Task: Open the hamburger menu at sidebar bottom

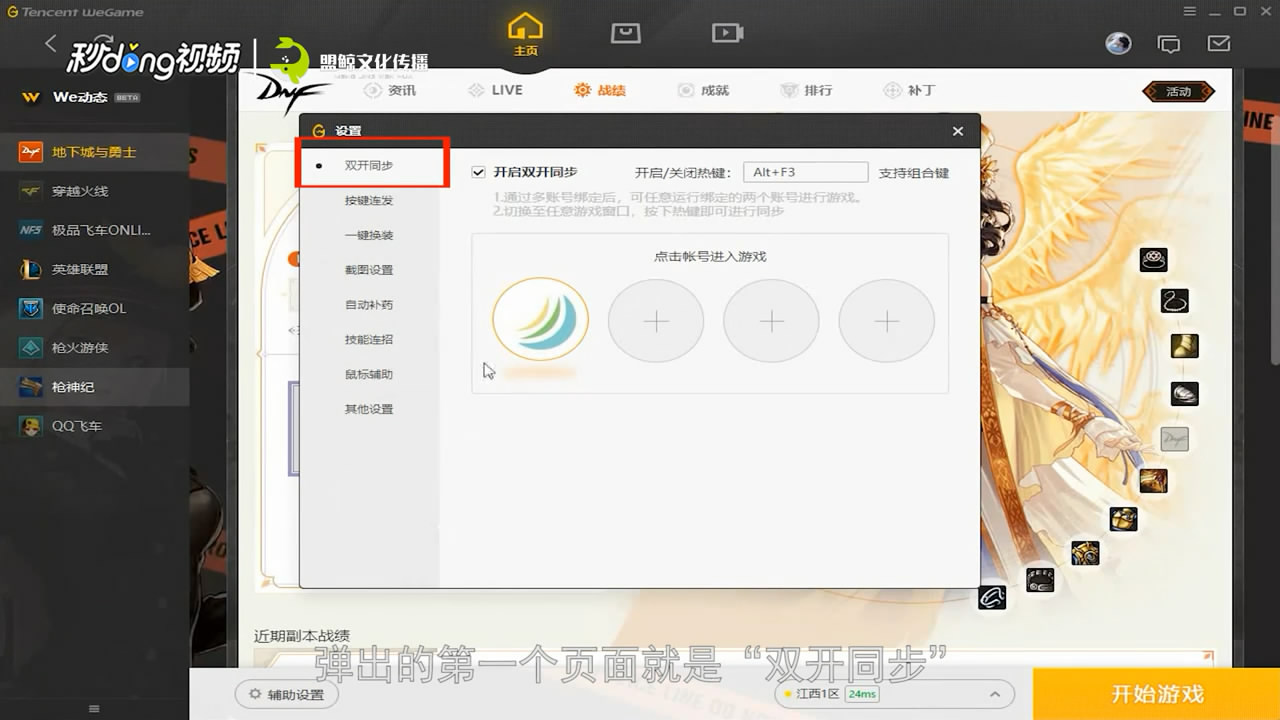Action: pos(94,708)
